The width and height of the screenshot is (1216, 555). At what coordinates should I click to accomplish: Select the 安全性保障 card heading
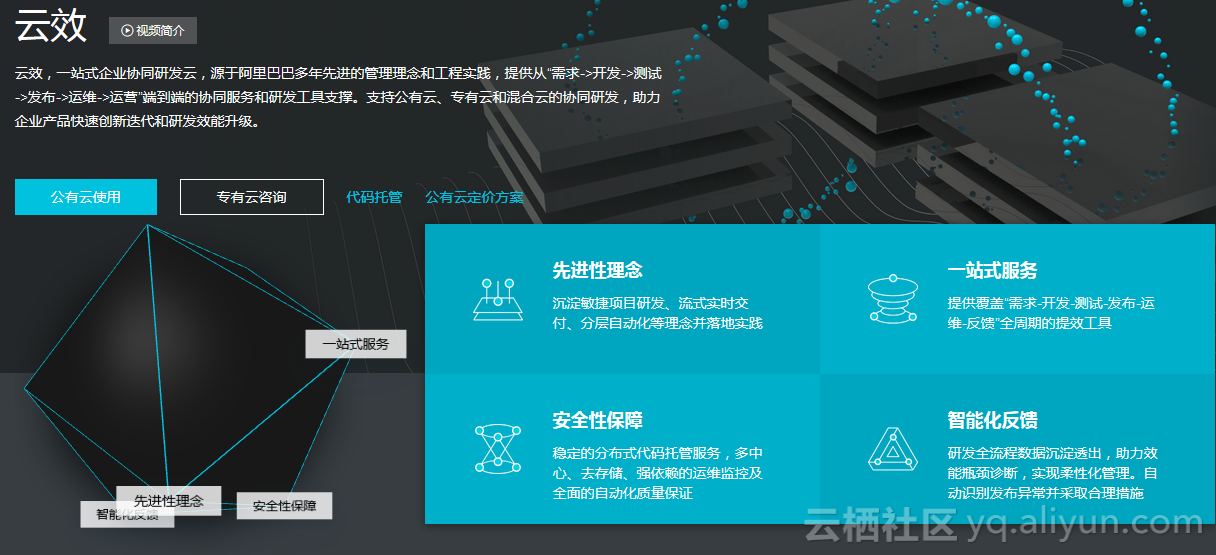tap(597, 420)
